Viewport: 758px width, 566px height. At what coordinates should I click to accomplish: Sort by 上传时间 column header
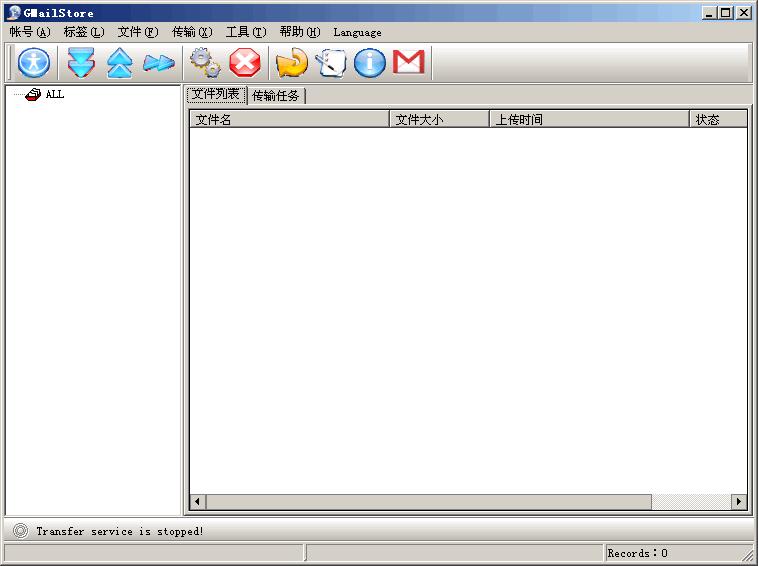[x=588, y=120]
